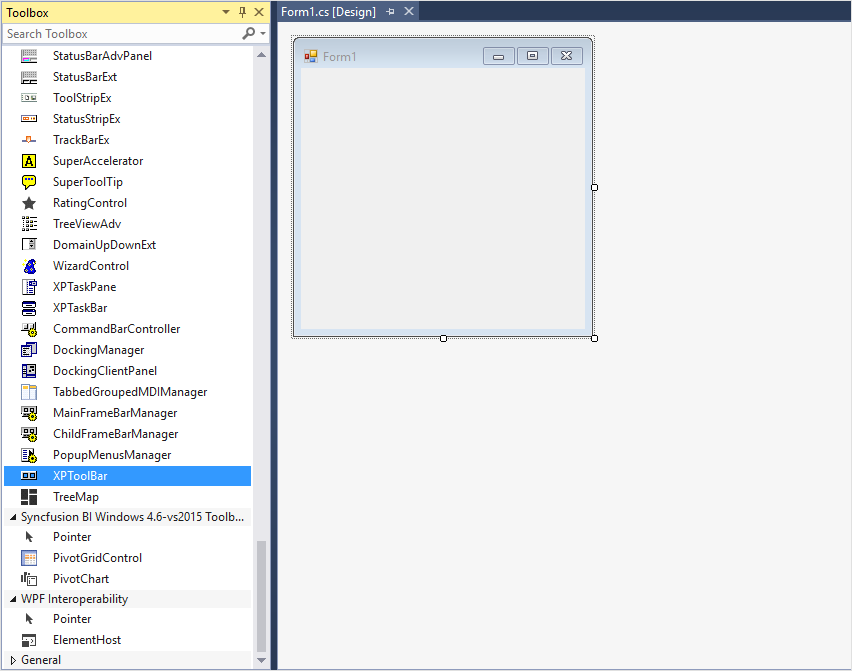Click the TrackBarEx slider icon
This screenshot has width=852, height=671.
tap(29, 140)
